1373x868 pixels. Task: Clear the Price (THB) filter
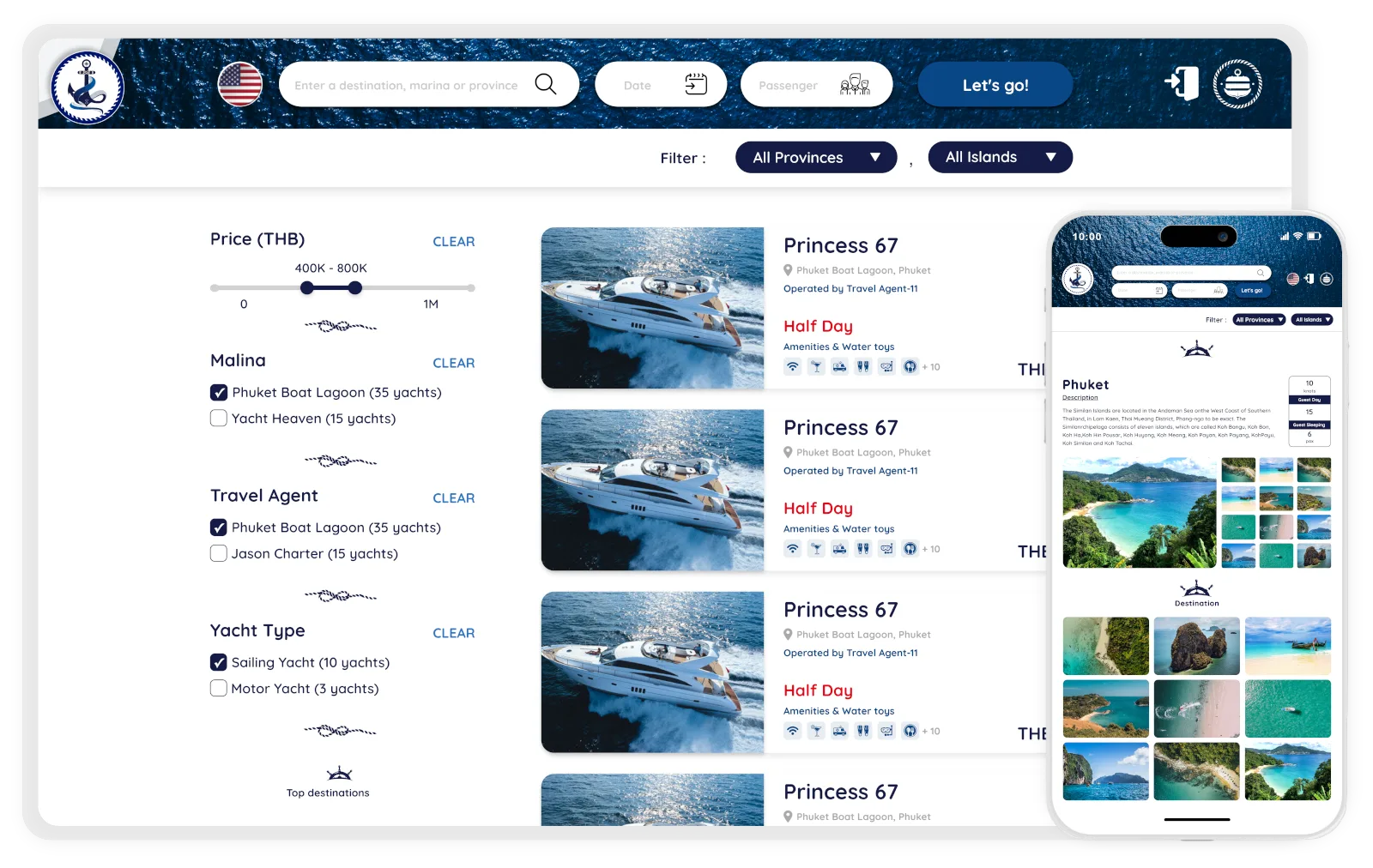[454, 242]
